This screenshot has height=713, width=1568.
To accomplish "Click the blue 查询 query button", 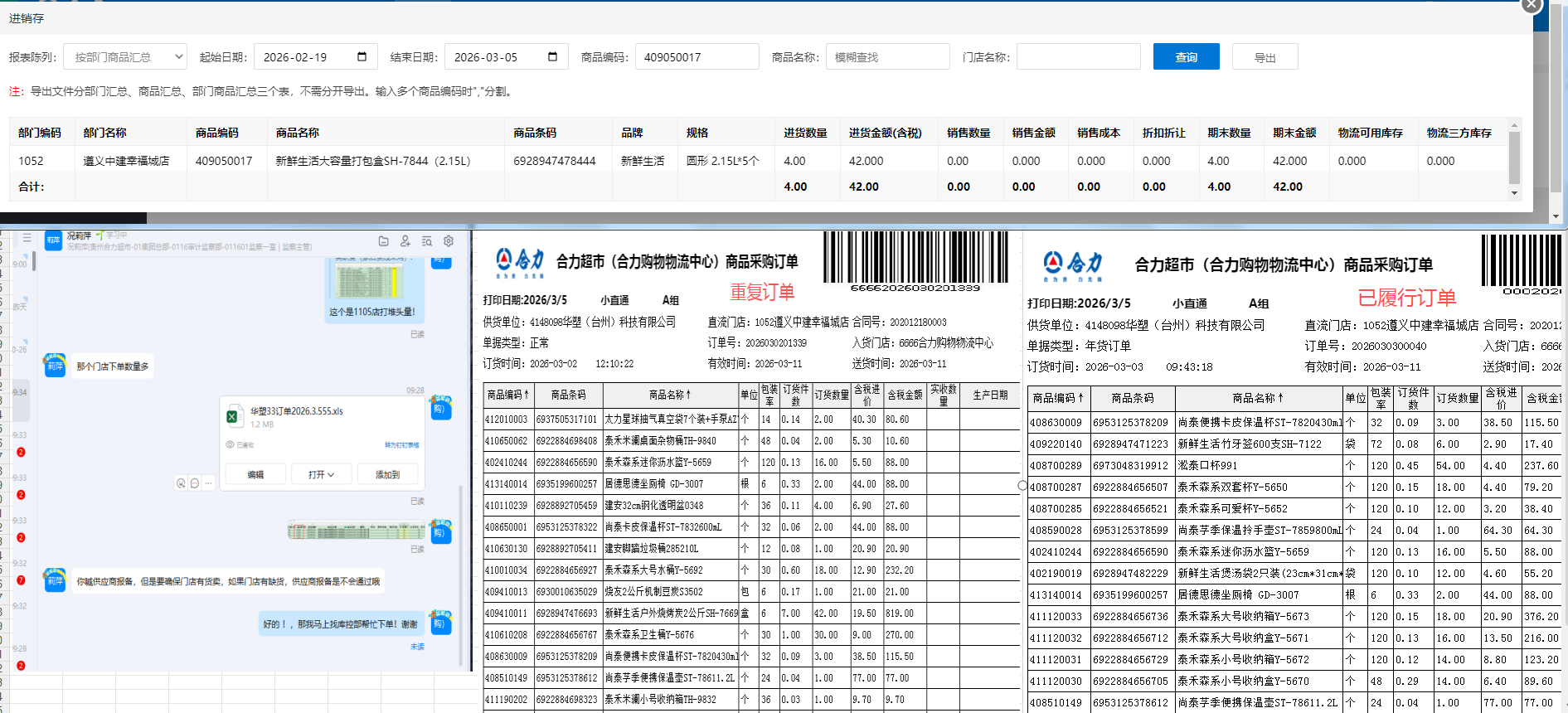I will 1186,57.
